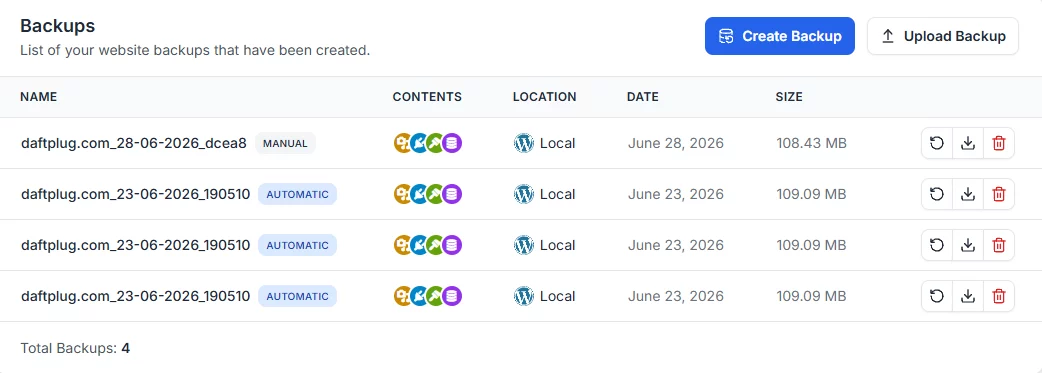
Task: Click AUTOMATIC badge on first automatic backup
Action: 298,194
